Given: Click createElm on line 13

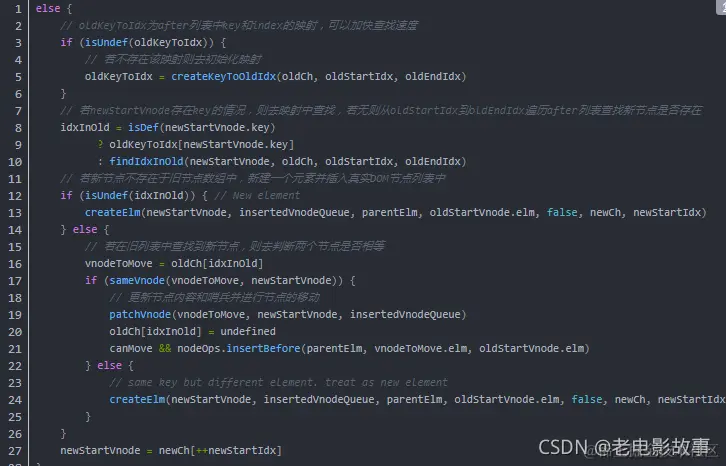Looking at the screenshot, I should coord(113,213).
